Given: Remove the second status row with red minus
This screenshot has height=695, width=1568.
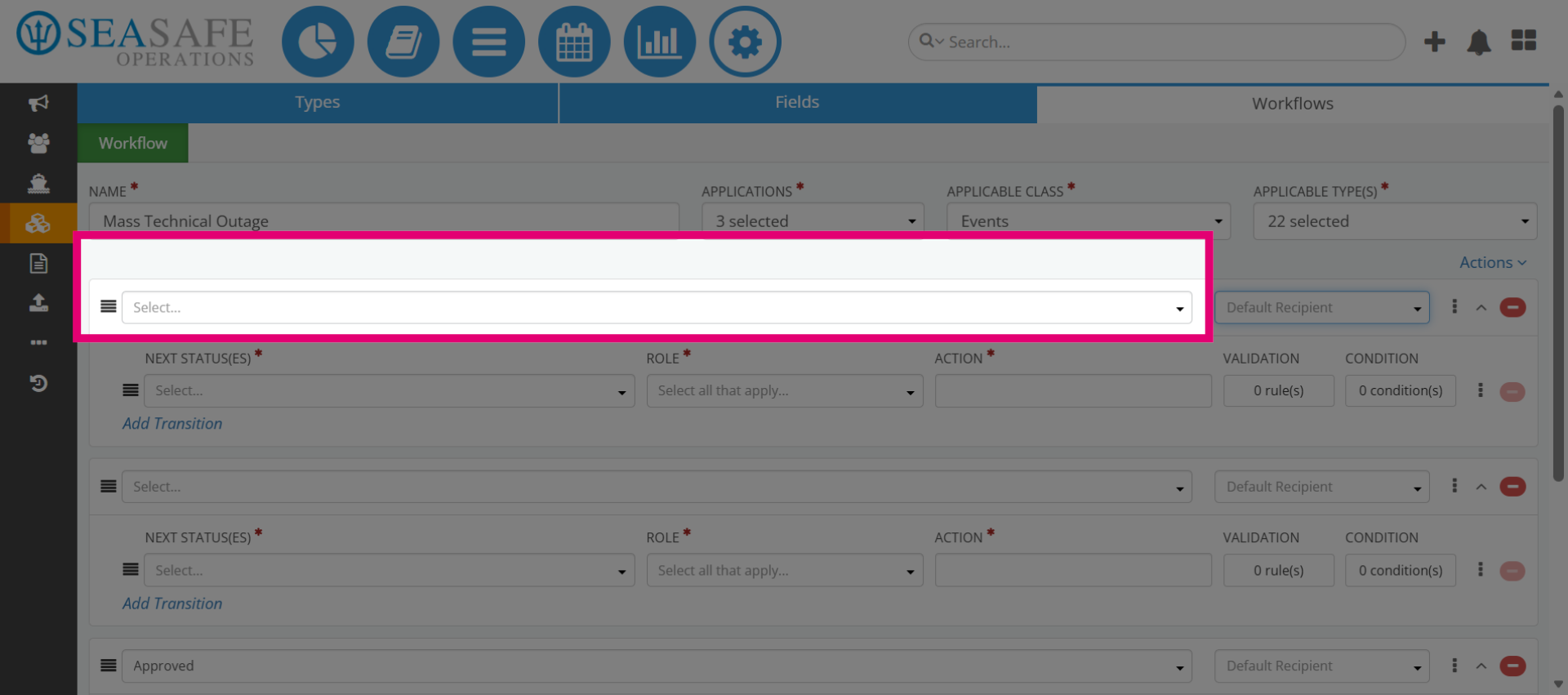Looking at the screenshot, I should 1512,487.
